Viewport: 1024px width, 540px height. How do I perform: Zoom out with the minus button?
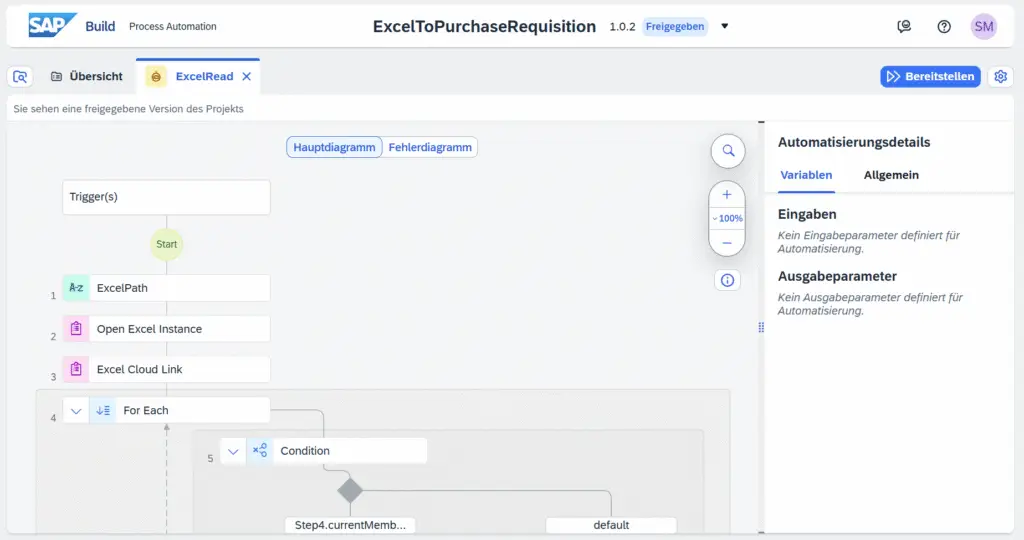click(x=727, y=243)
